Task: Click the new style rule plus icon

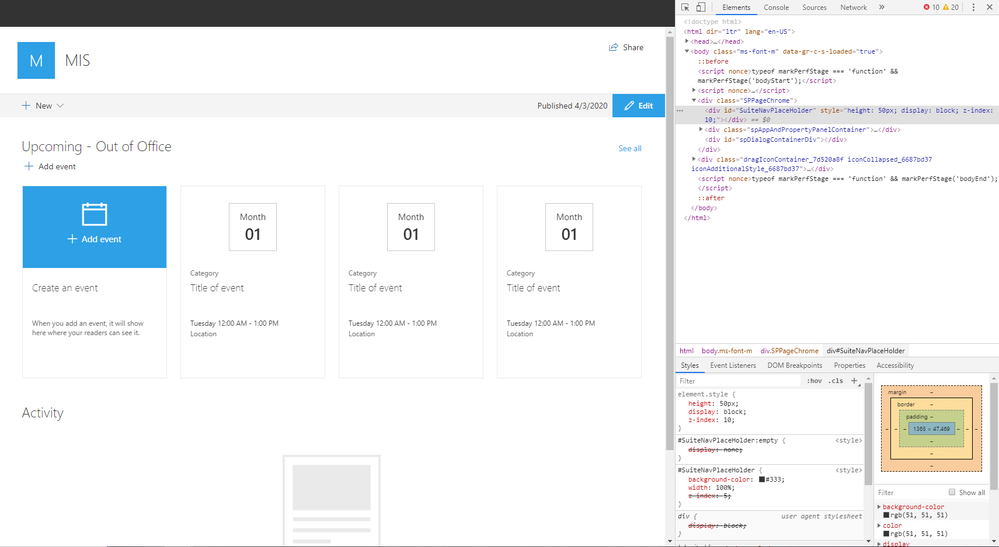Action: coord(854,381)
